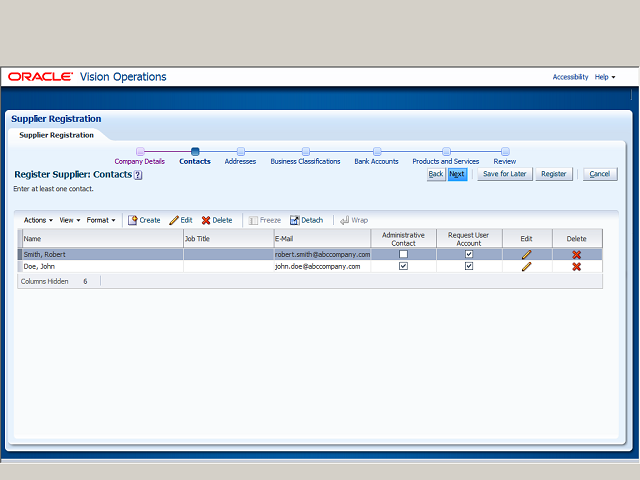Click the Register button
This screenshot has height=480, width=640.
(x=554, y=174)
